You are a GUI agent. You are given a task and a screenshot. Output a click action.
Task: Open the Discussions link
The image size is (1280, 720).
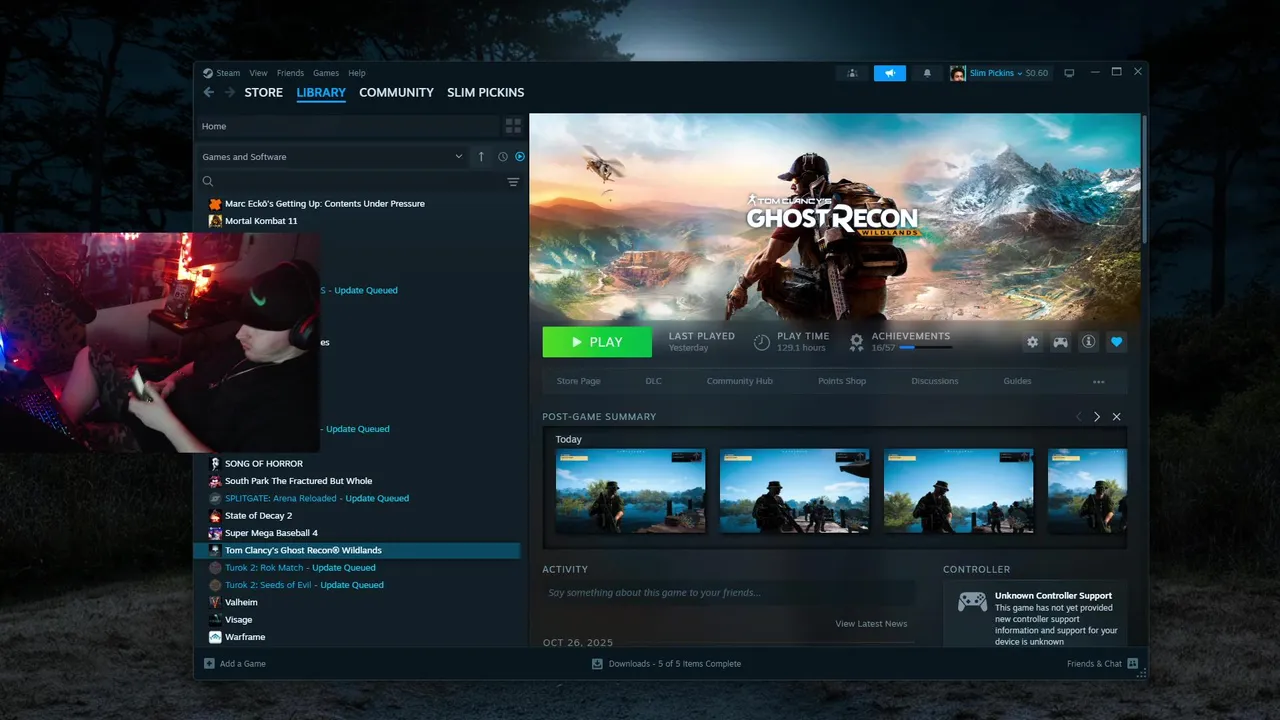click(x=935, y=381)
